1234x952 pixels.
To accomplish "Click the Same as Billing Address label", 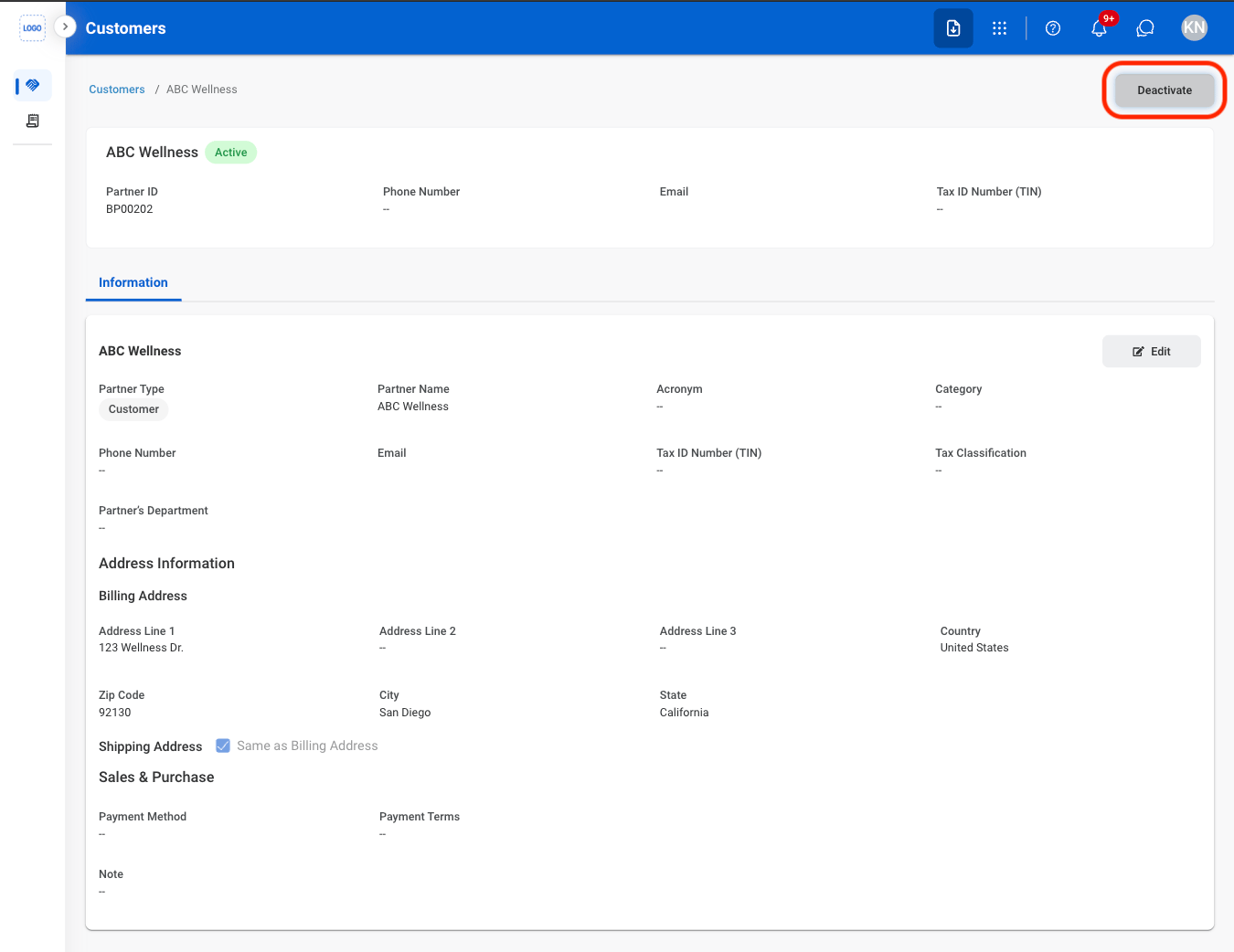I will pos(307,746).
